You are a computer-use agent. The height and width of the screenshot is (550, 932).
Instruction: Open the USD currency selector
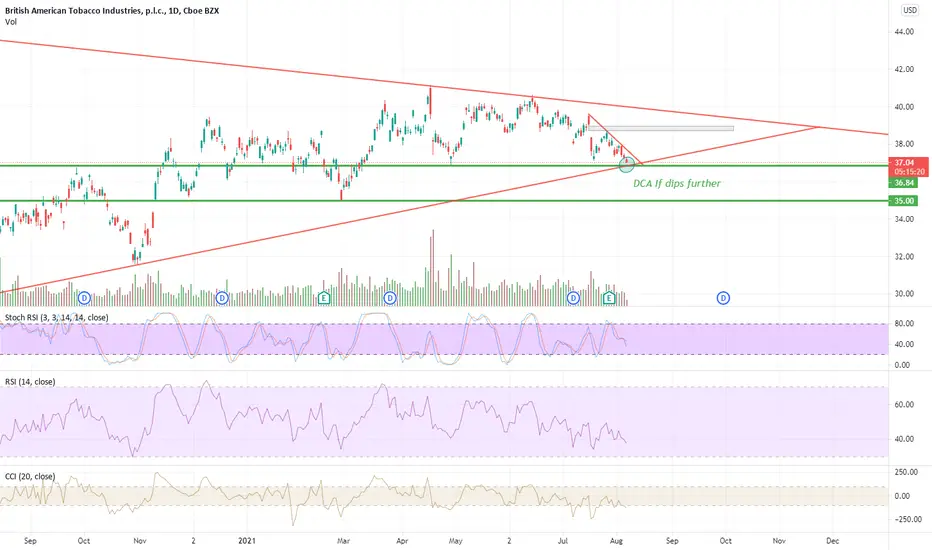[910, 10]
